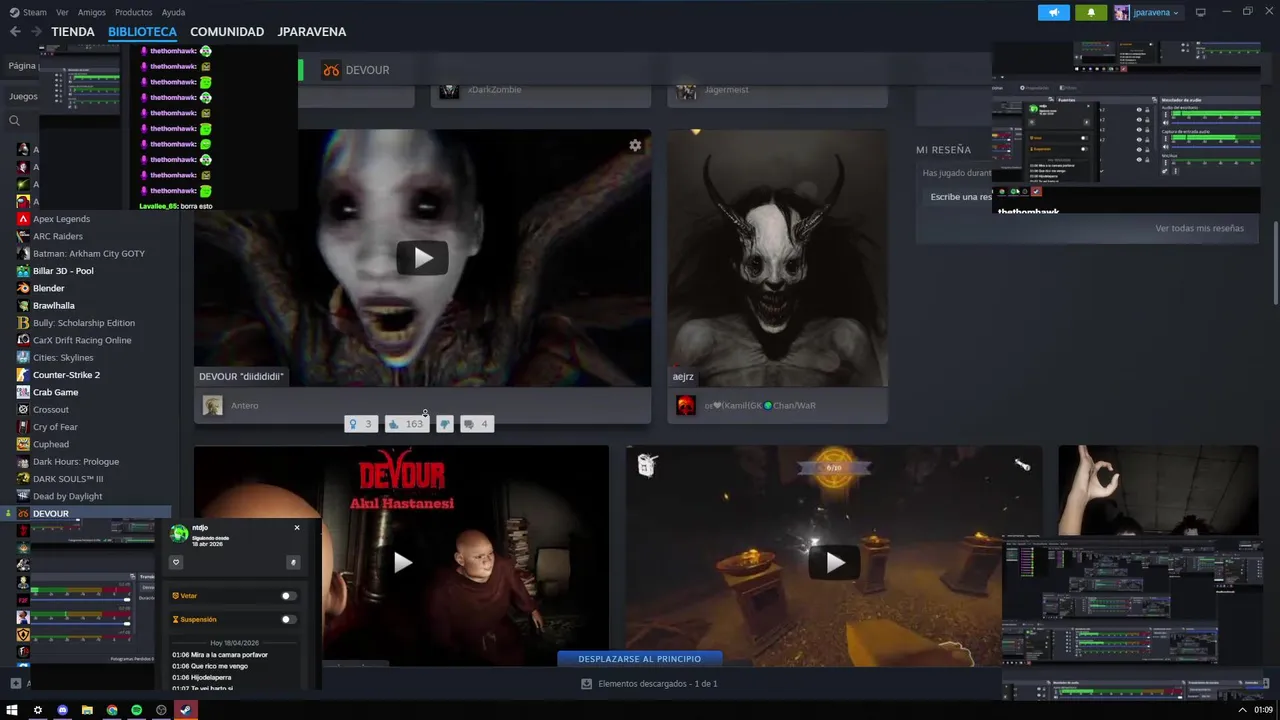This screenshot has height=720, width=1280.
Task: Click the Antero author avatar
Action: coord(212,405)
